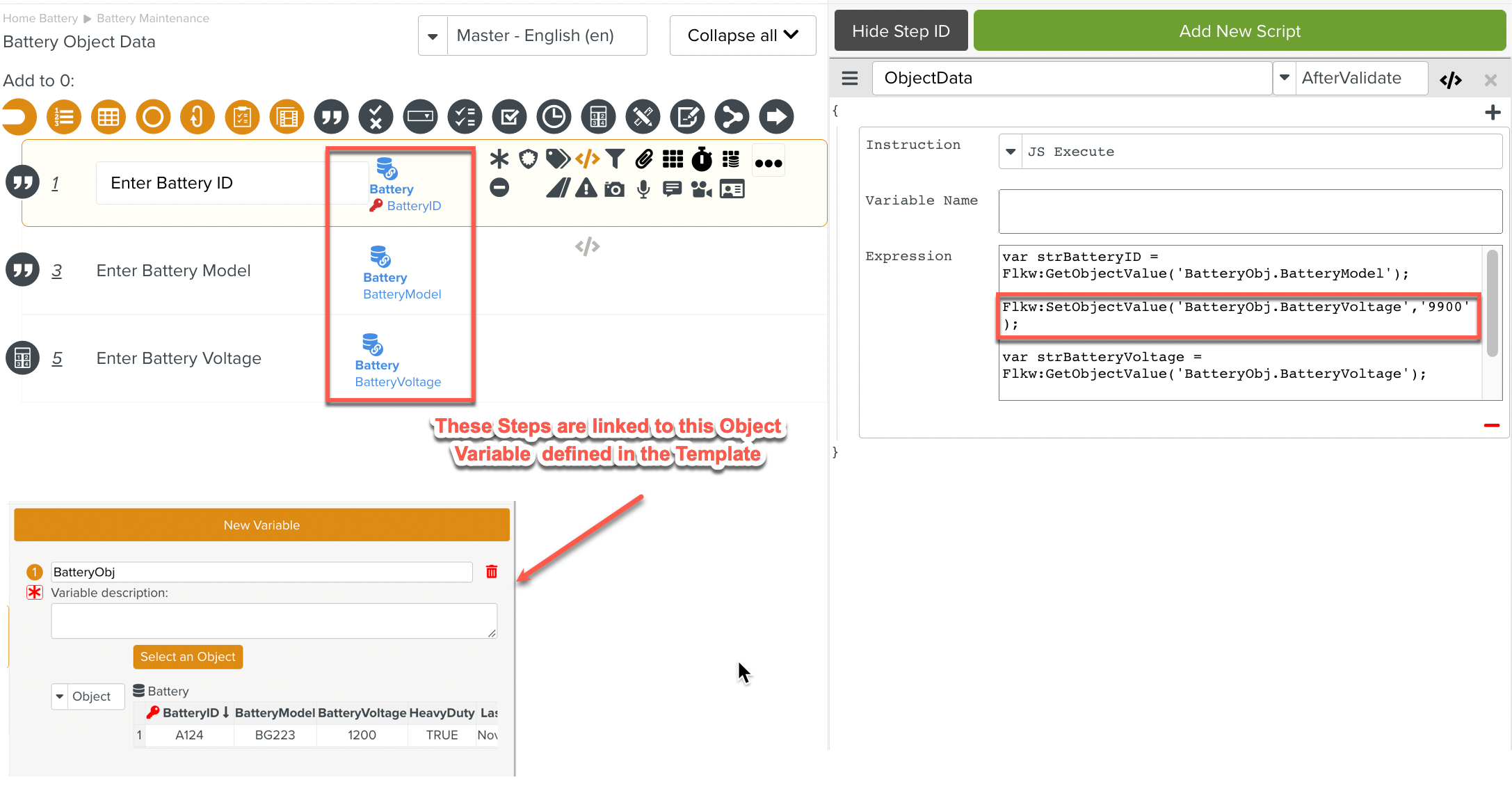The height and width of the screenshot is (789, 1512).
Task: Click the red trash icon beside BatteryObj
Action: 492,572
